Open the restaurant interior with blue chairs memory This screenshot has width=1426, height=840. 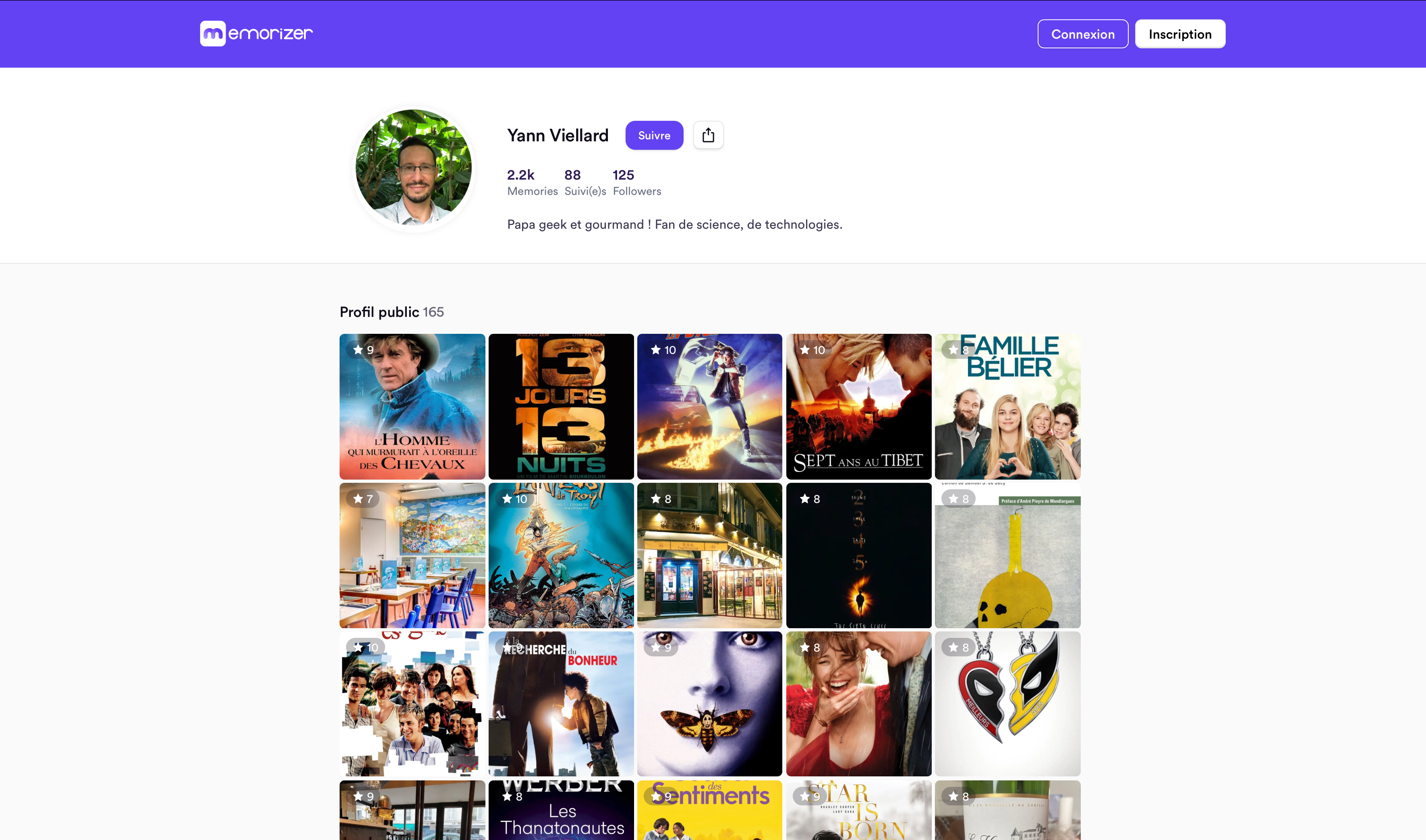click(x=412, y=555)
